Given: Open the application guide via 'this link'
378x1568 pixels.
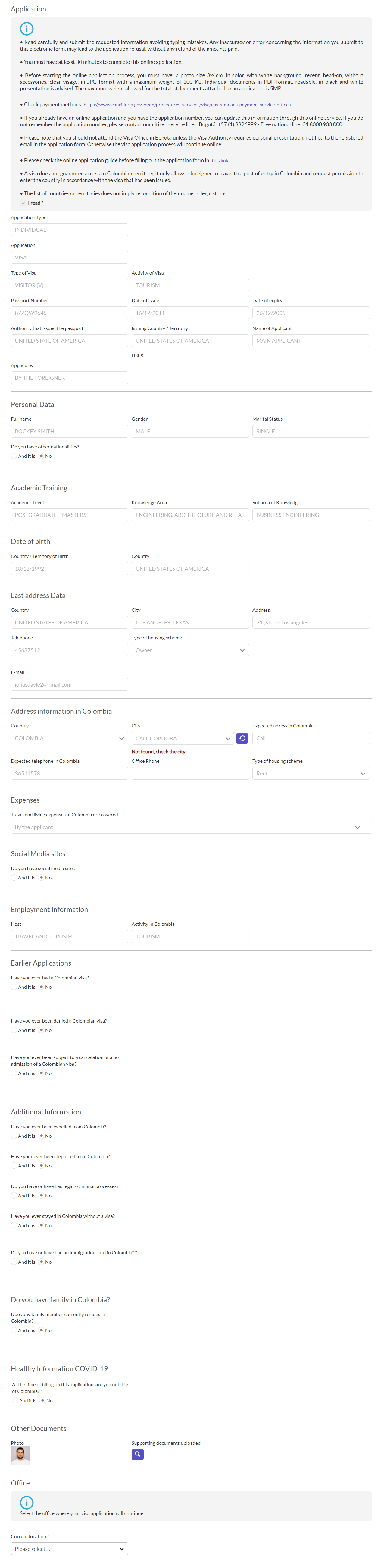Looking at the screenshot, I should [220, 161].
